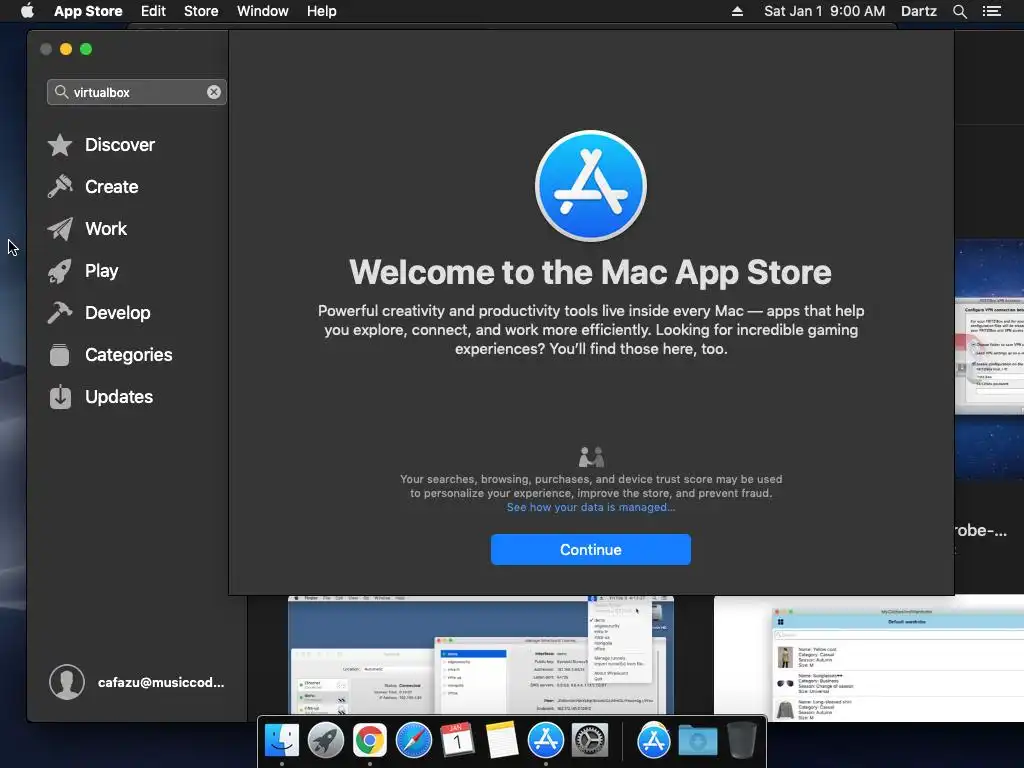Open Finder from the Dock
Screen dimensions: 1024x768
[x=281, y=741]
